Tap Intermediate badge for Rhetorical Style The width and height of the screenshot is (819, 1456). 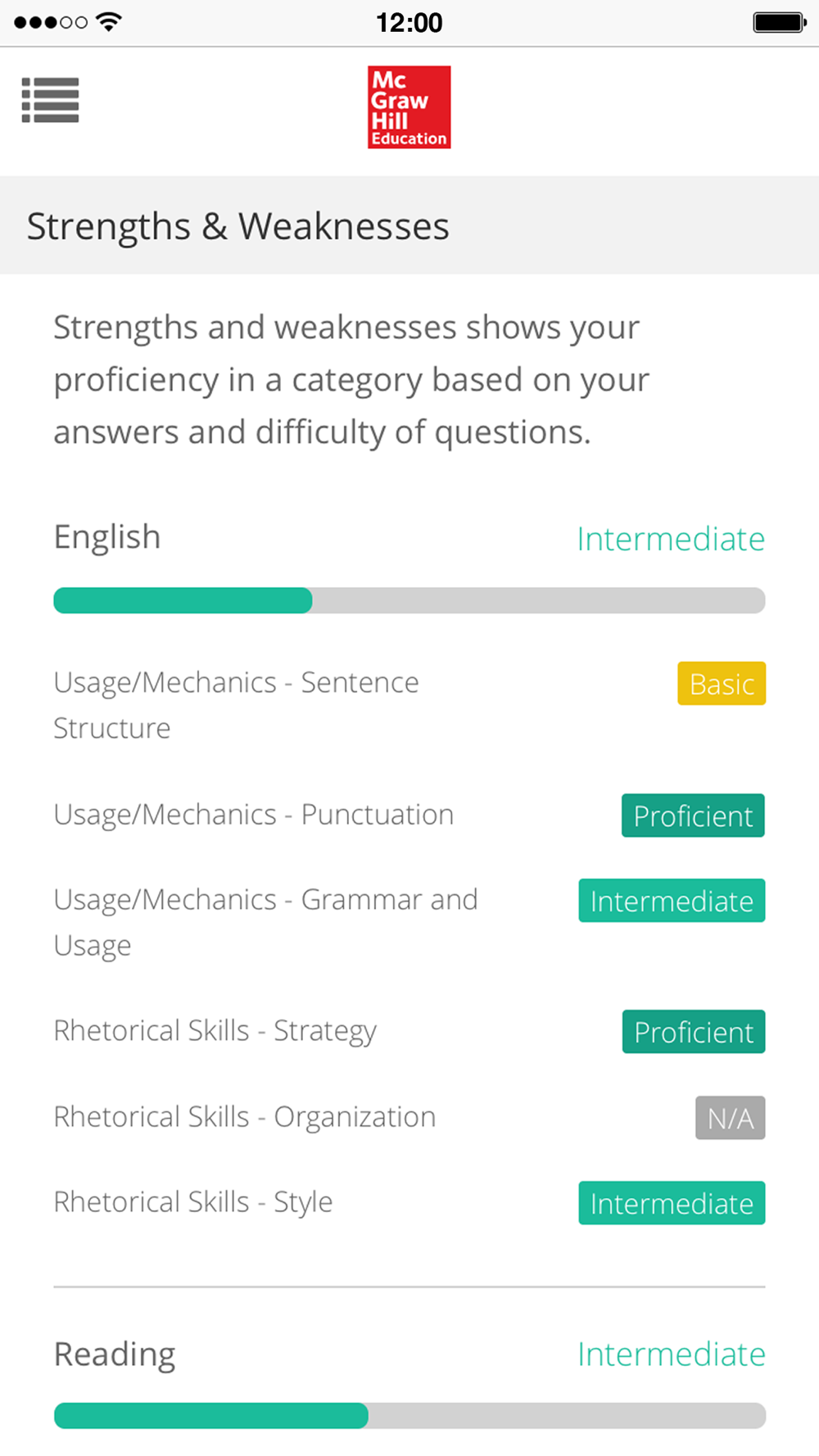(672, 1203)
